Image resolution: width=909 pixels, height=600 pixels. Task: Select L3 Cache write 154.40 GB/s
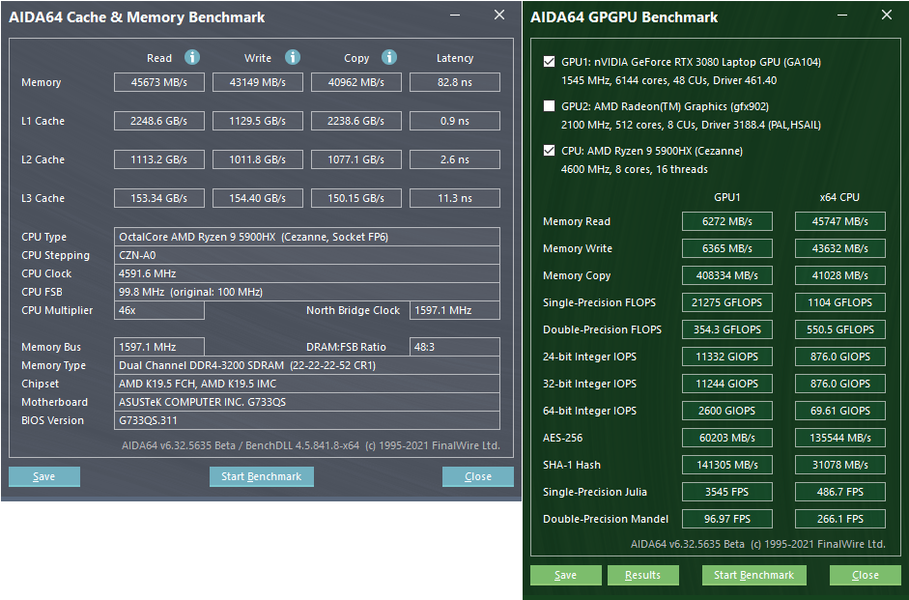click(257, 198)
